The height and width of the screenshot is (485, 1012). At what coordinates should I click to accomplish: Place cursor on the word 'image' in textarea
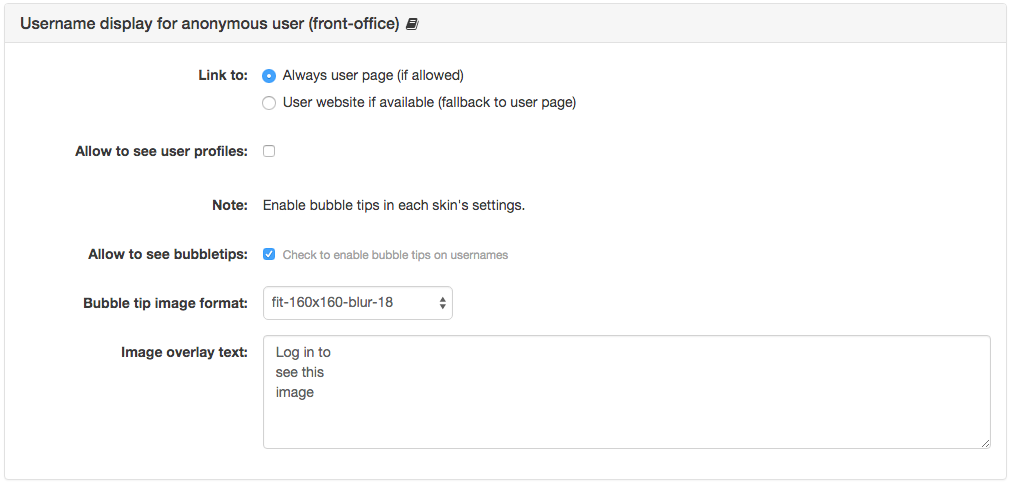[294, 392]
